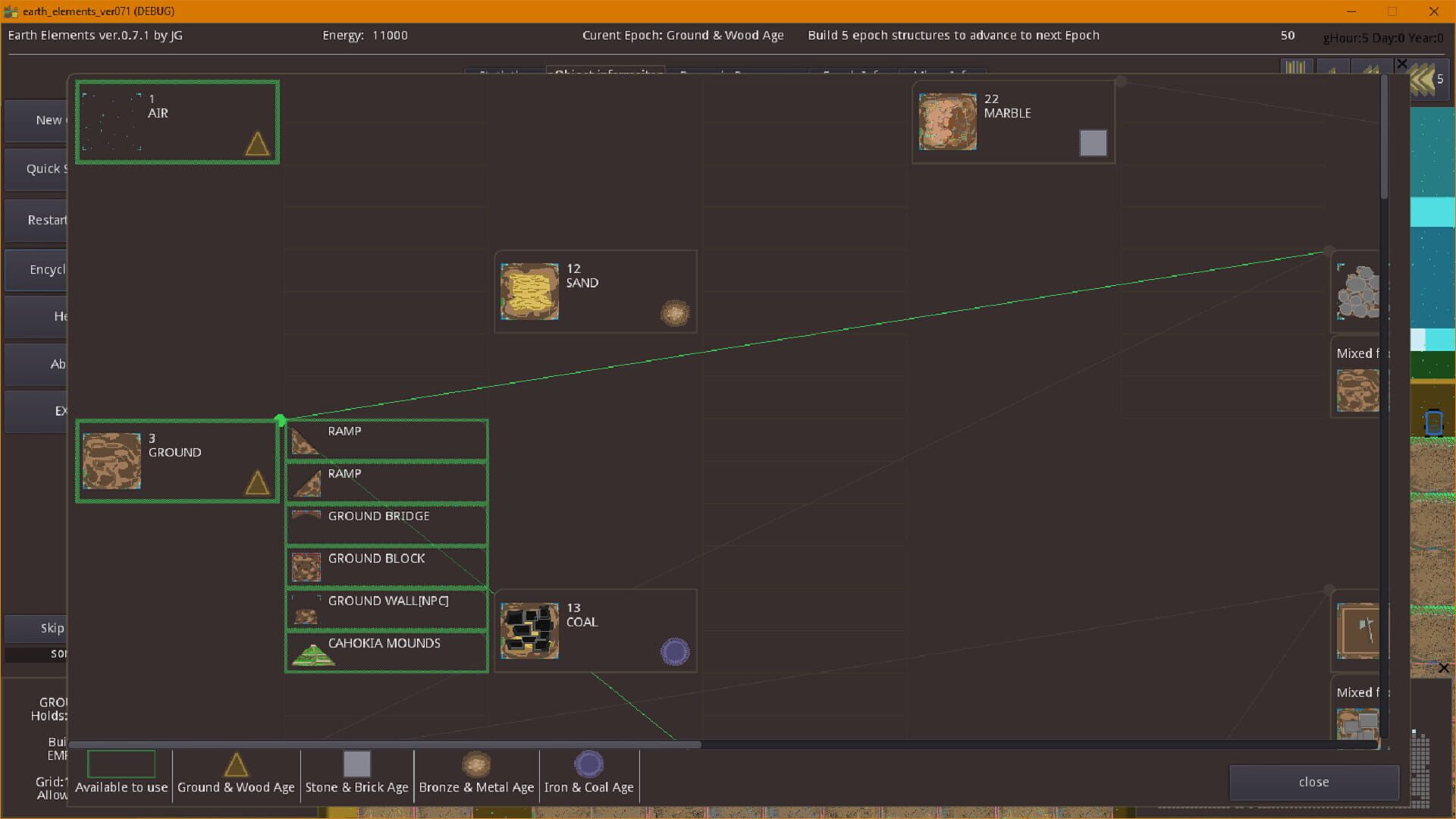Viewport: 1456px width, 819px height.
Task: Click the SAND node's Bronze & Metal Age icon
Action: pos(675,312)
